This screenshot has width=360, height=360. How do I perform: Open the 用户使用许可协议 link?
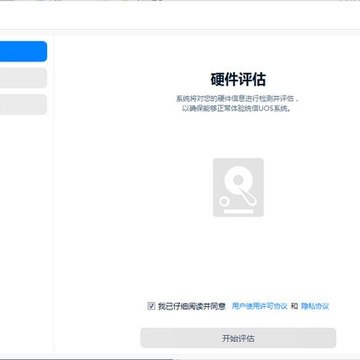[x=260, y=306]
